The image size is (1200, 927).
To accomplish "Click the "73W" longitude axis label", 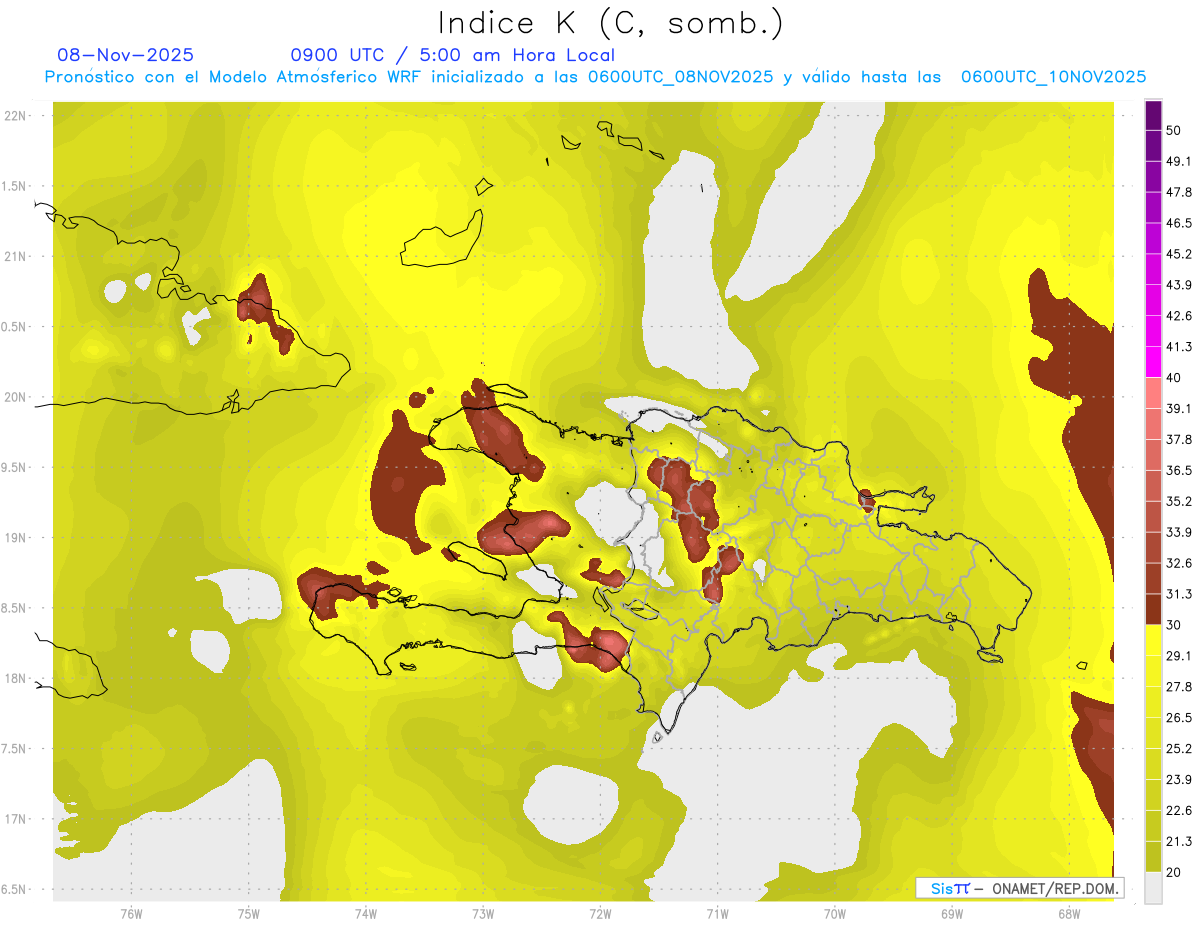I will (x=483, y=913).
